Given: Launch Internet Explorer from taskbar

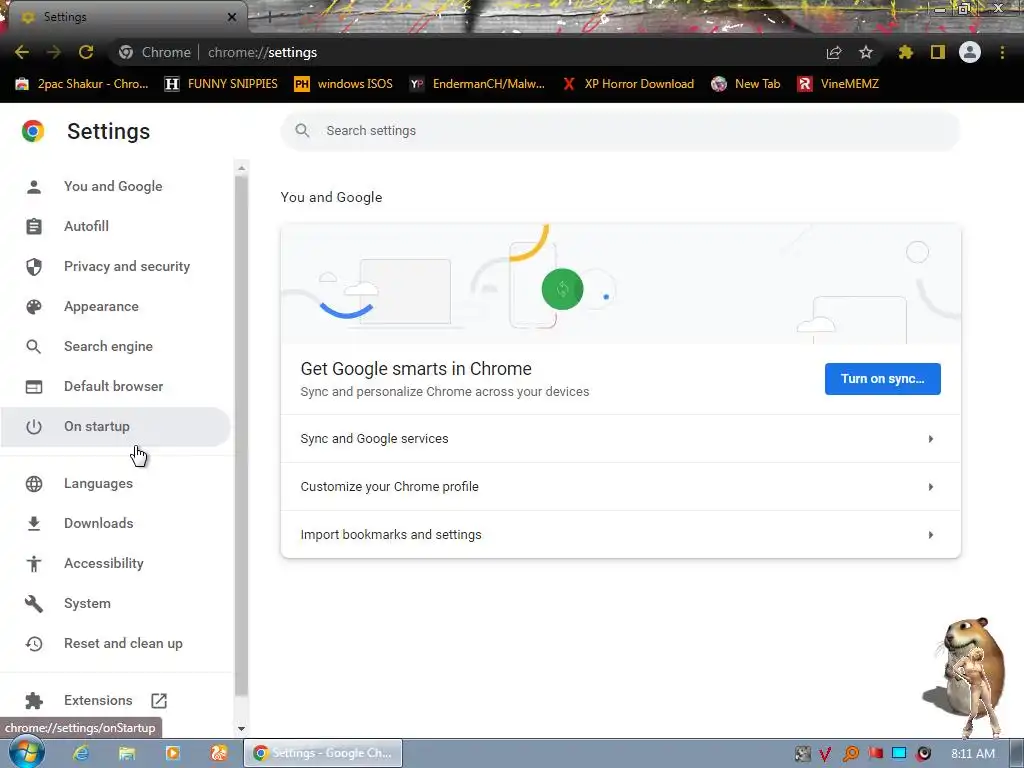Looking at the screenshot, I should (81, 753).
